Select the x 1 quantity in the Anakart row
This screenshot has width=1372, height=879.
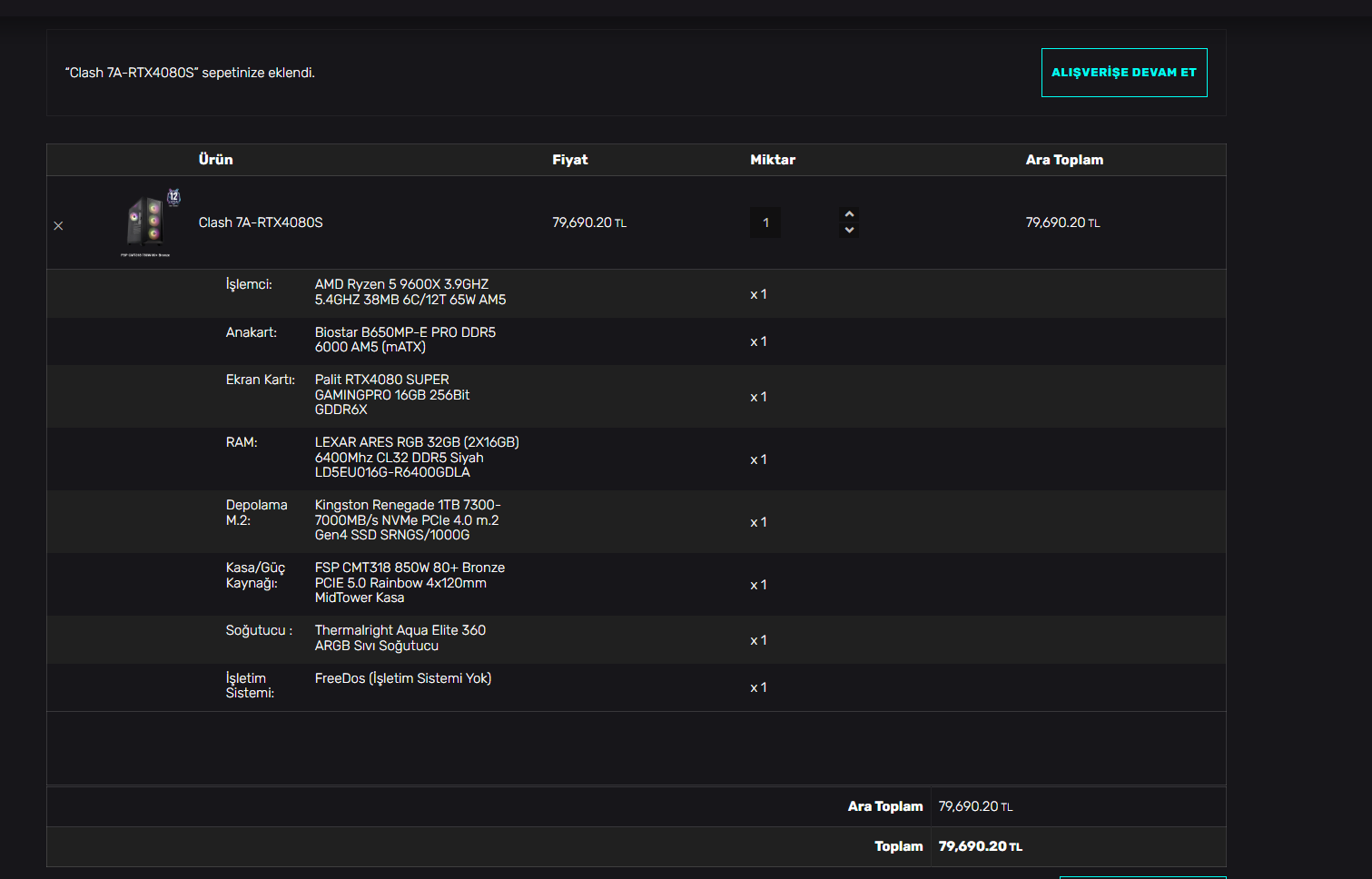click(758, 341)
